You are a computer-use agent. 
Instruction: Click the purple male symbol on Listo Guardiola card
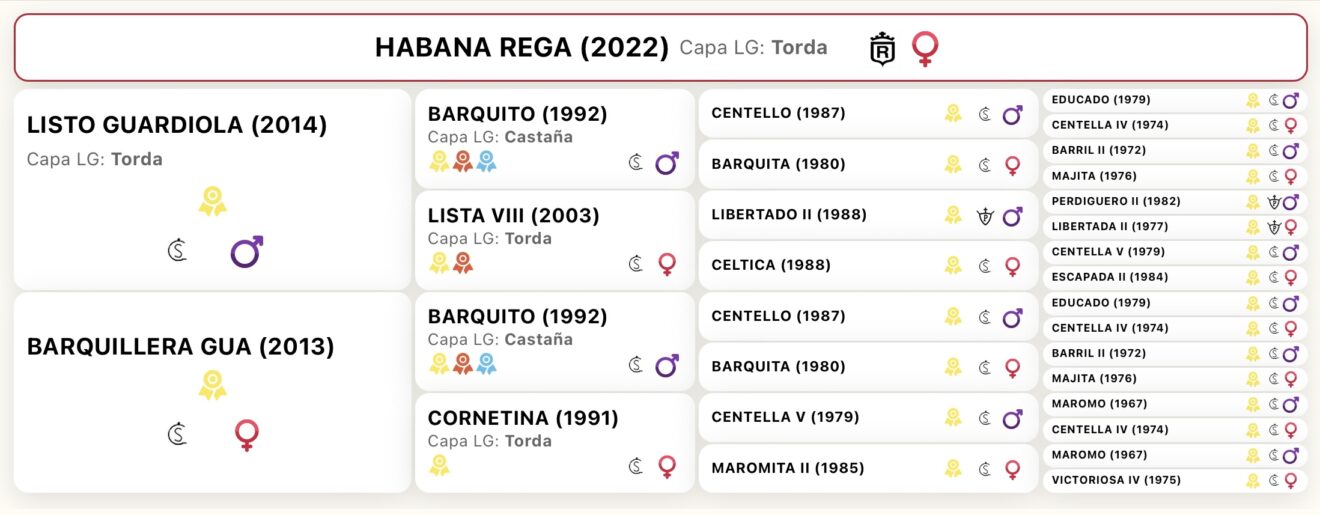pos(247,251)
